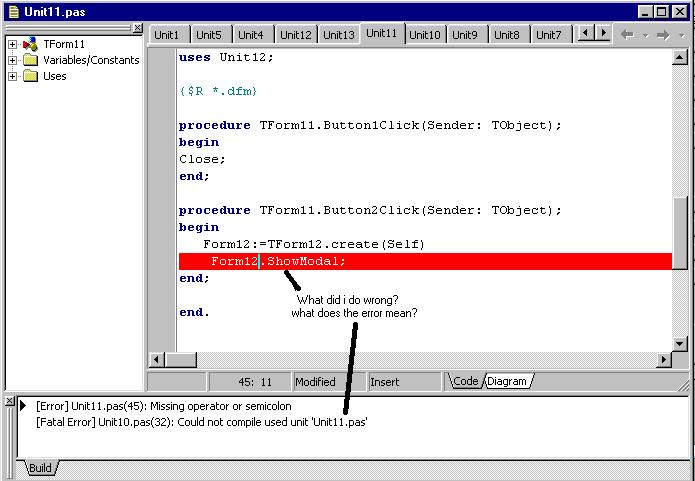Click the back navigation arrow
695x481 pixels.
[x=627, y=34]
